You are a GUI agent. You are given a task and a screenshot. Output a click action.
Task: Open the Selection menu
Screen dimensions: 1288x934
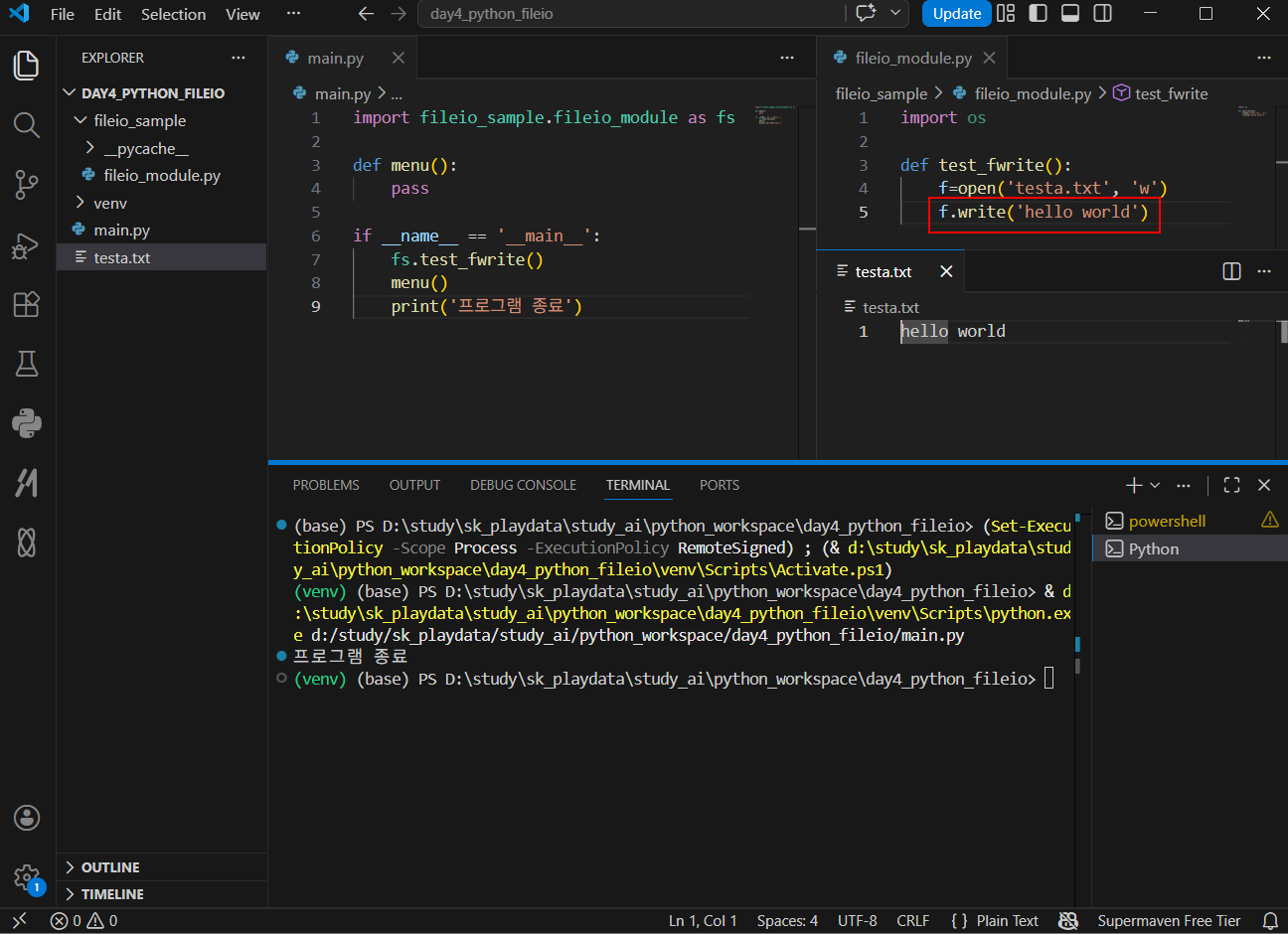(173, 14)
